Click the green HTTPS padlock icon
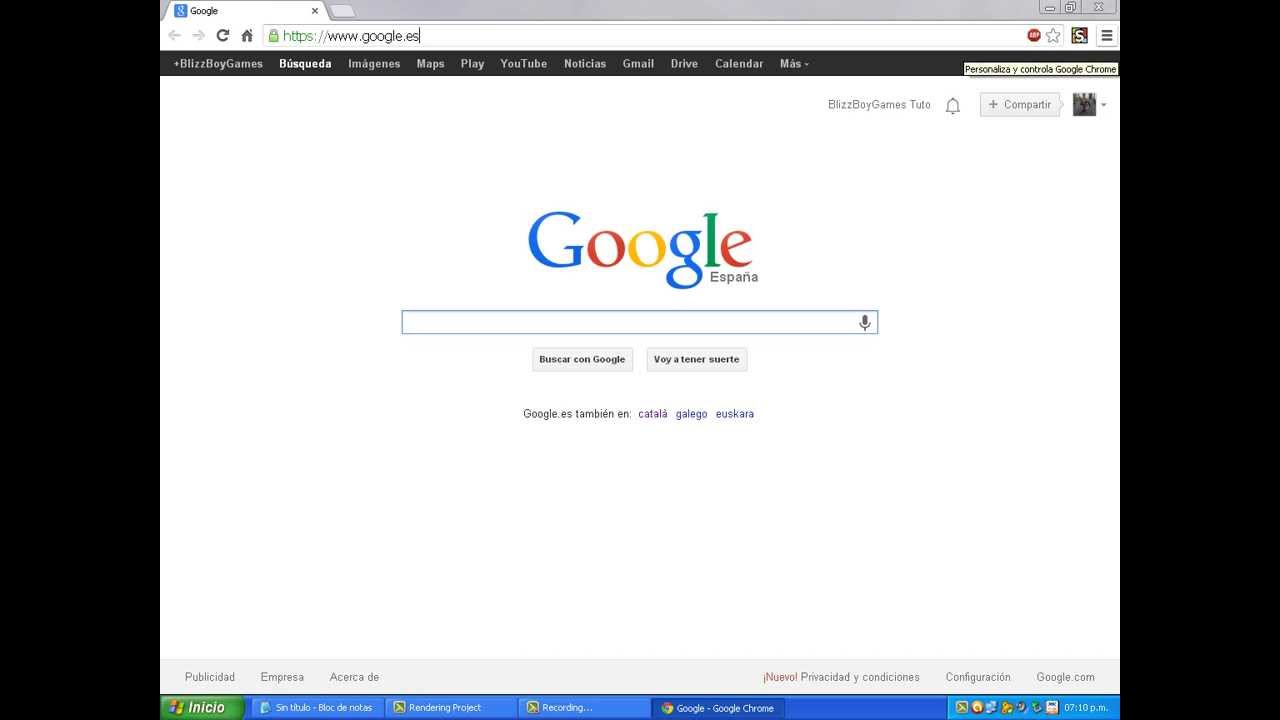Viewport: 1280px width, 720px height. (273, 36)
